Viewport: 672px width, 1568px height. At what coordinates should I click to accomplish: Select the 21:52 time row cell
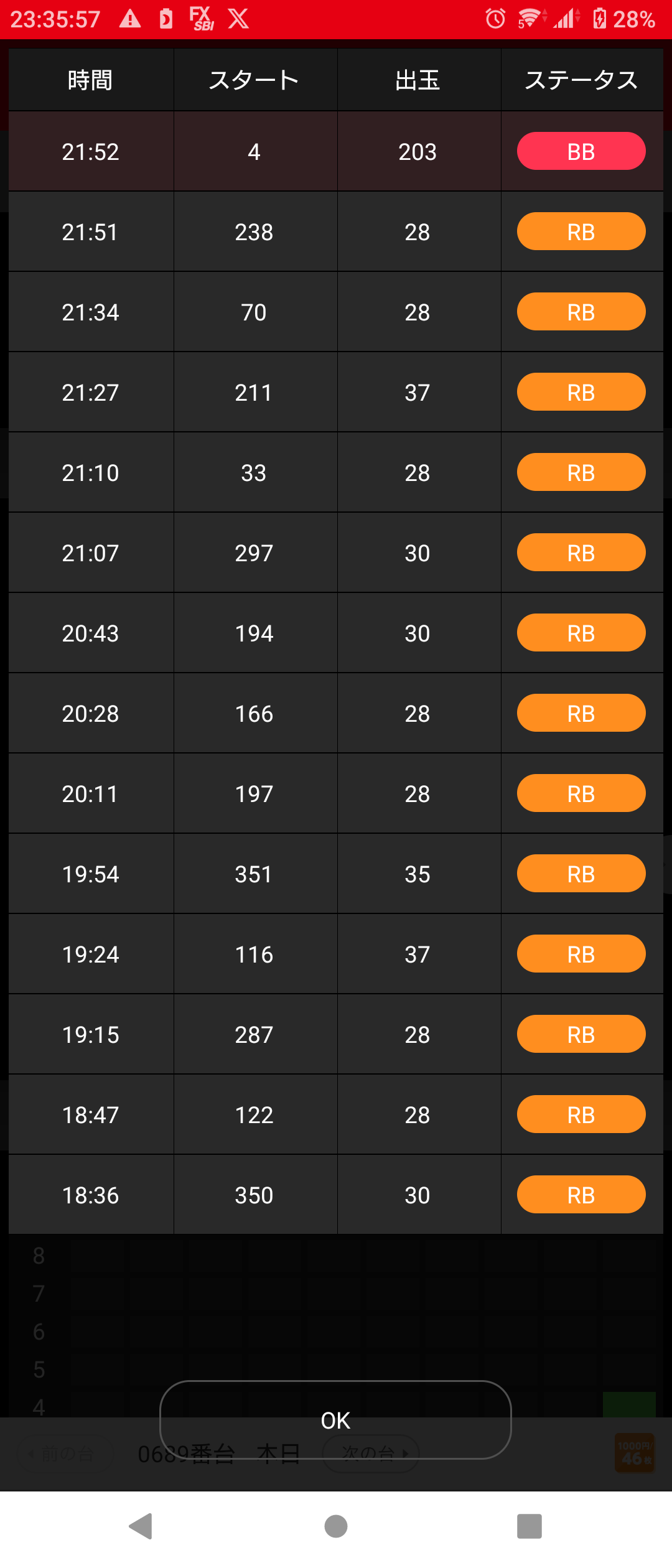(x=91, y=151)
